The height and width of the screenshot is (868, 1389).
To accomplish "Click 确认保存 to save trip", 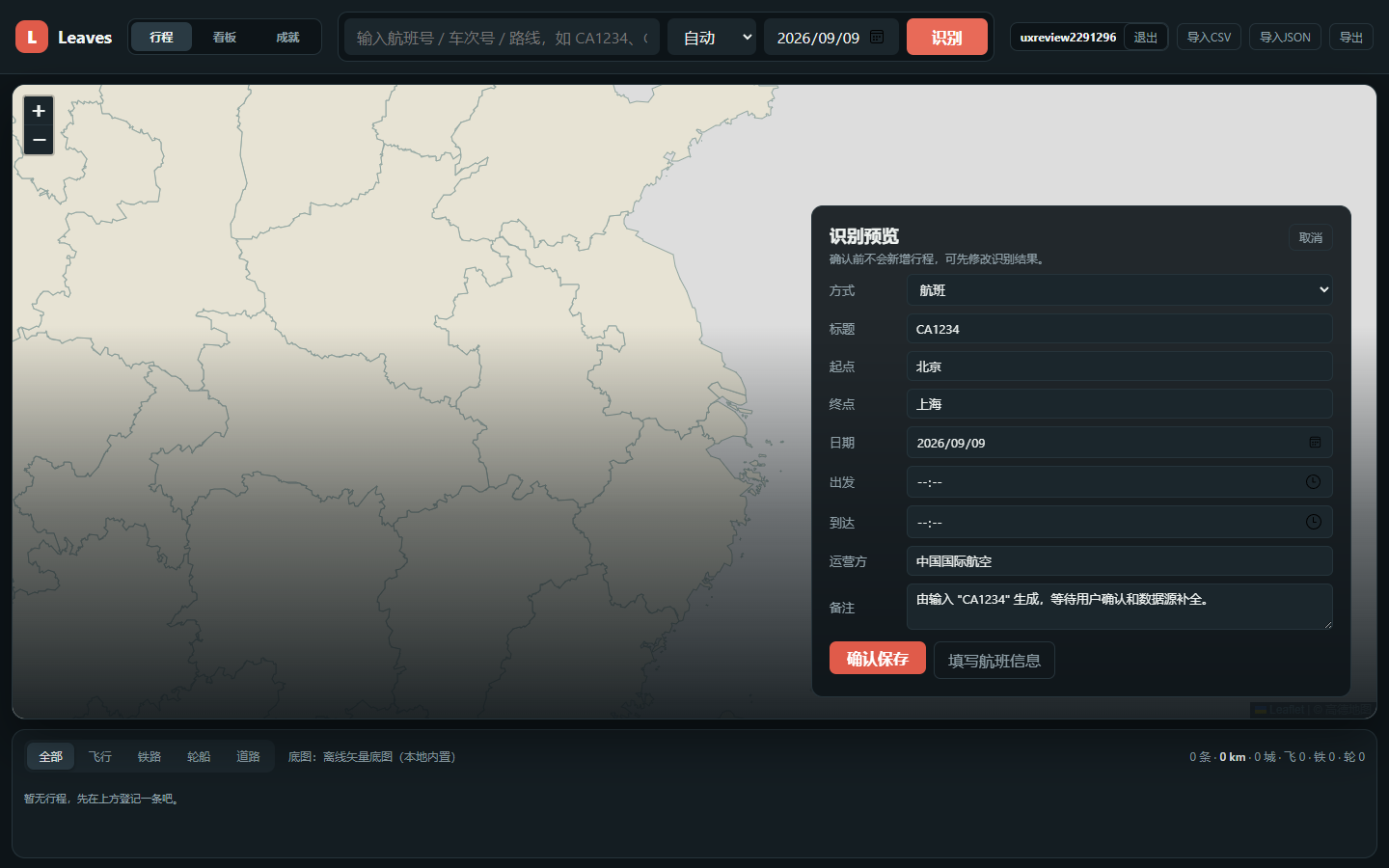I will 878,658.
